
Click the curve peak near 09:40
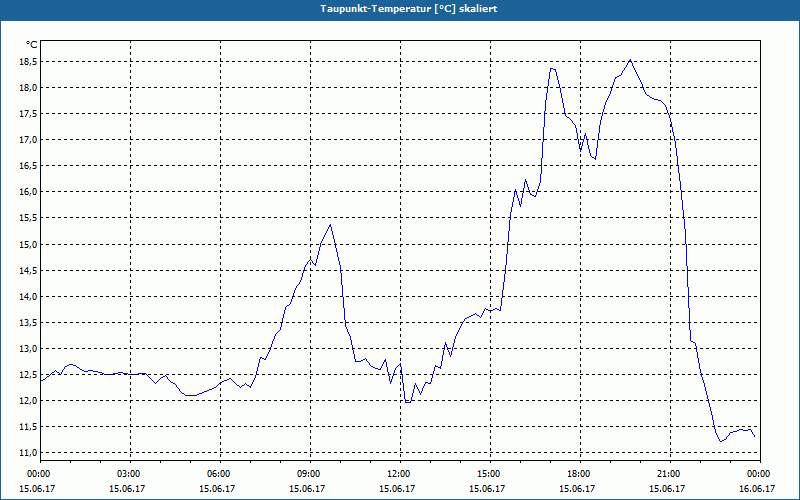point(331,224)
